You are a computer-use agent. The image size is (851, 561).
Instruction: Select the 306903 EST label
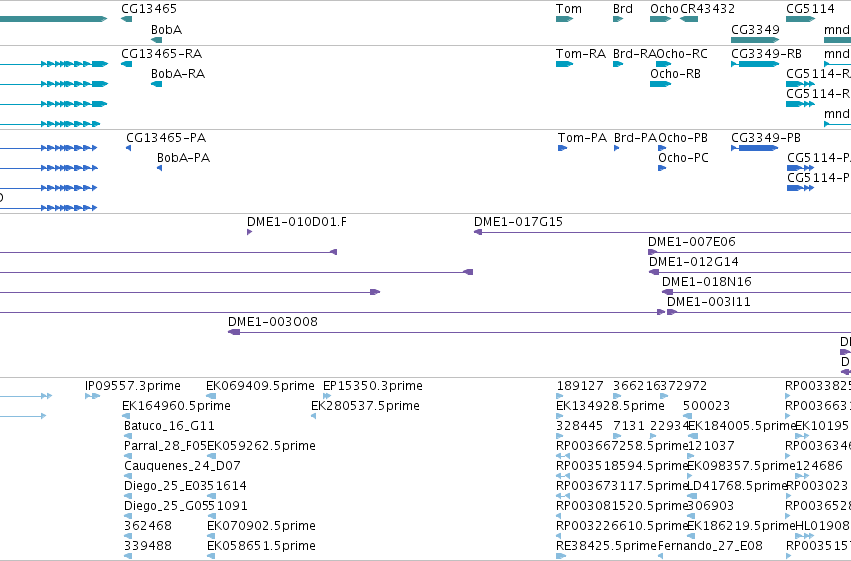[x=710, y=506]
